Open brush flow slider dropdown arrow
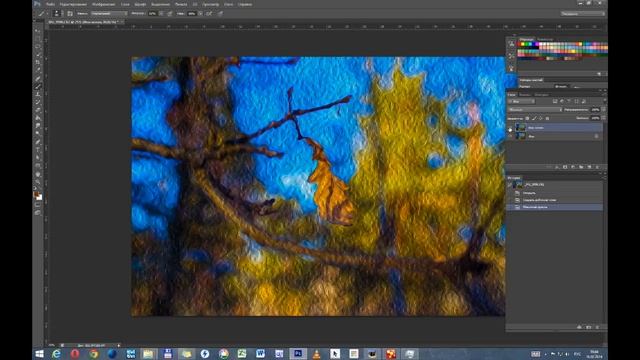 200,13
